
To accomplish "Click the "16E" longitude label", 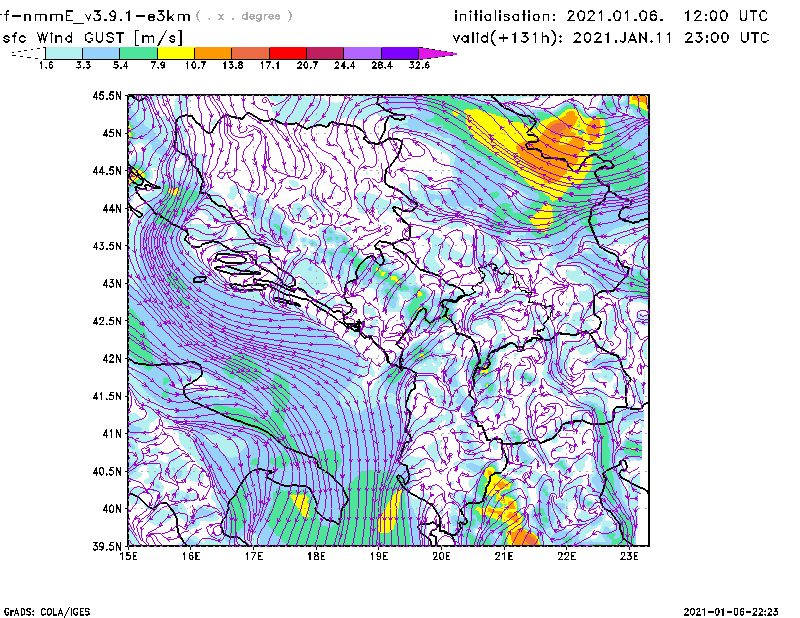I will [x=191, y=556].
